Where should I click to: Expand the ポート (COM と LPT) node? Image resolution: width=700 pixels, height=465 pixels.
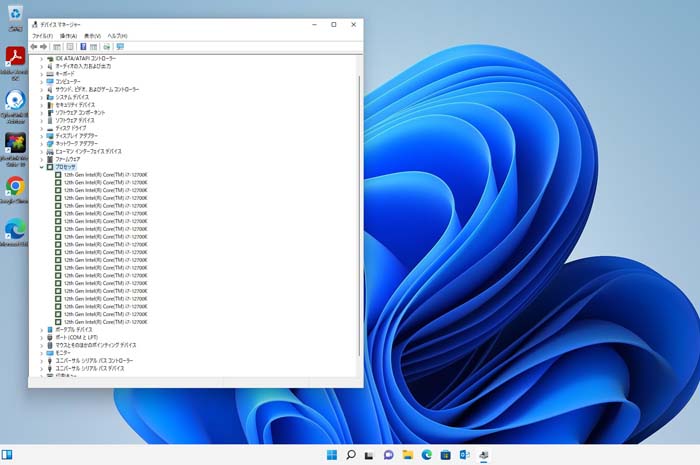tap(42, 338)
